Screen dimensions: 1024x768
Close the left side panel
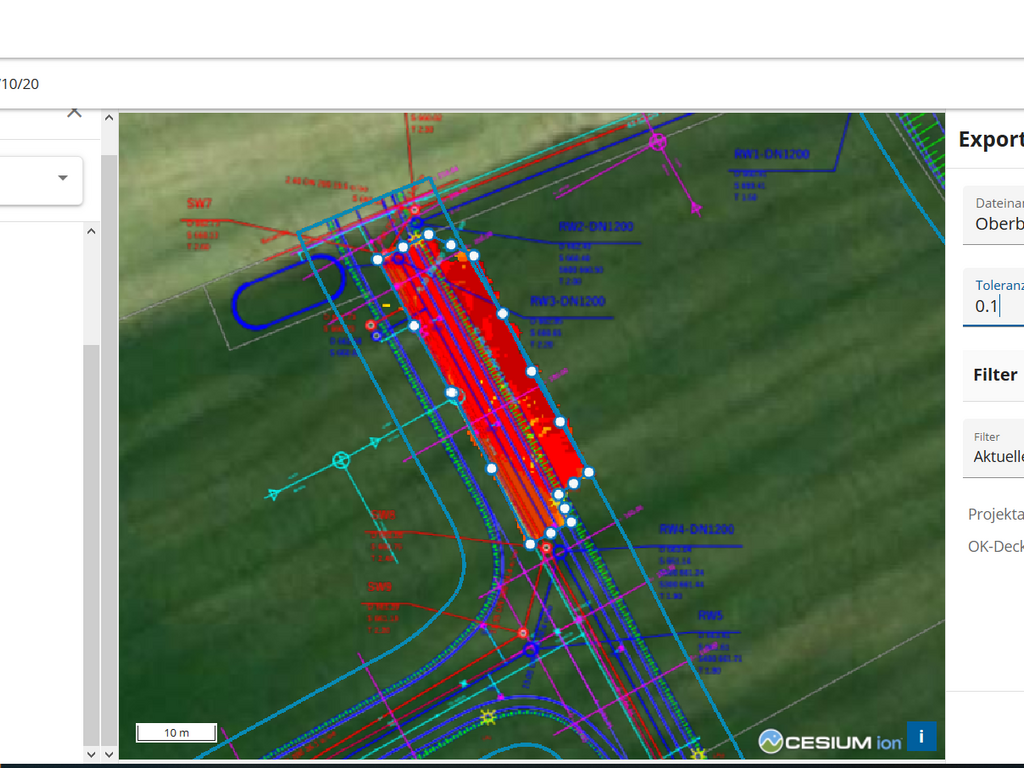(74, 114)
